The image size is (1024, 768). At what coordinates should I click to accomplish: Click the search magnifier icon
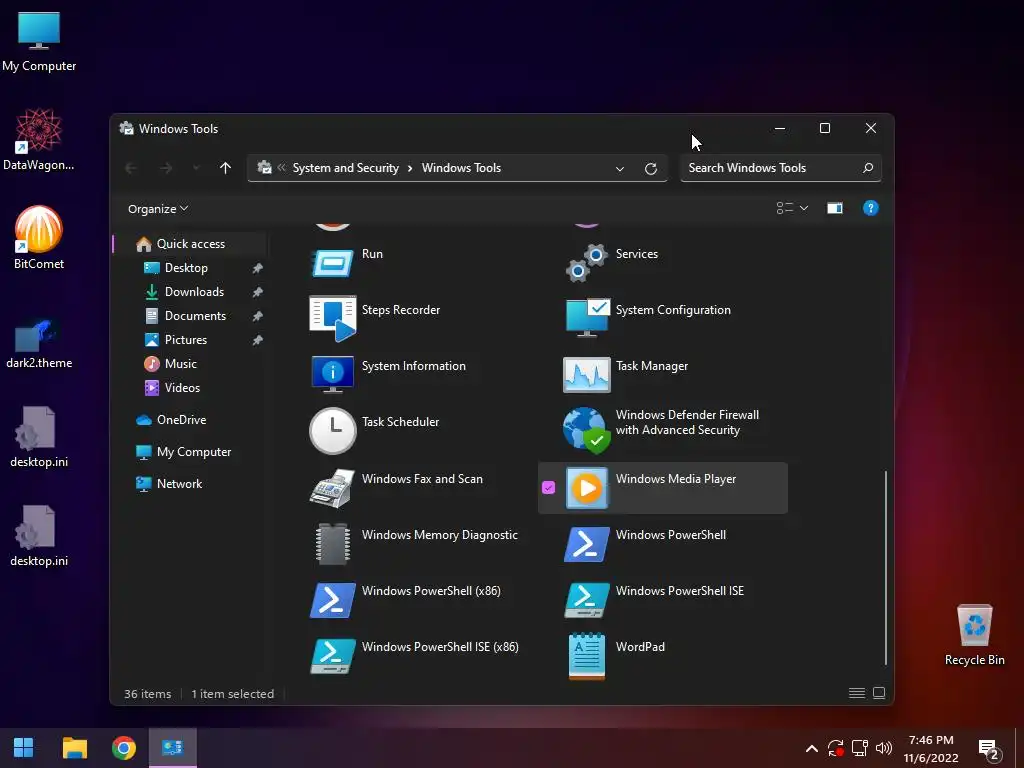pos(867,168)
